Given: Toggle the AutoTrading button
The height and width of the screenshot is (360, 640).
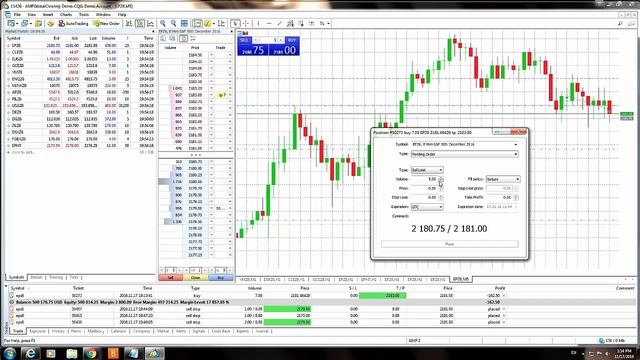Looking at the screenshot, I should tap(73, 24).
